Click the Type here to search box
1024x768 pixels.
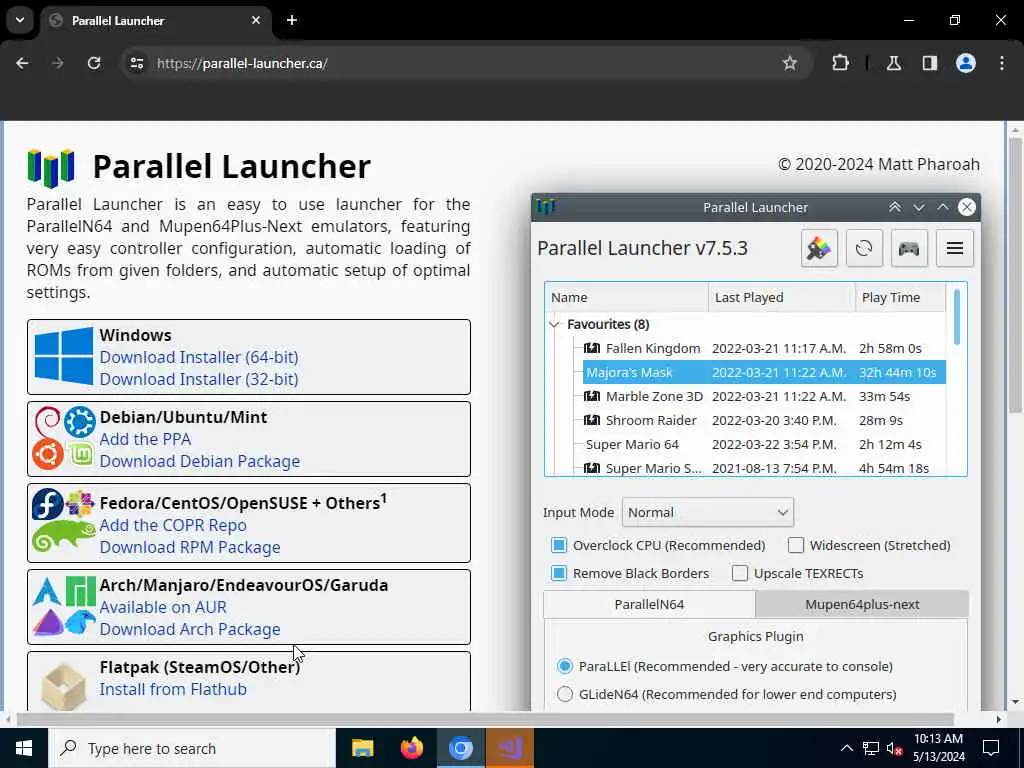coord(192,748)
